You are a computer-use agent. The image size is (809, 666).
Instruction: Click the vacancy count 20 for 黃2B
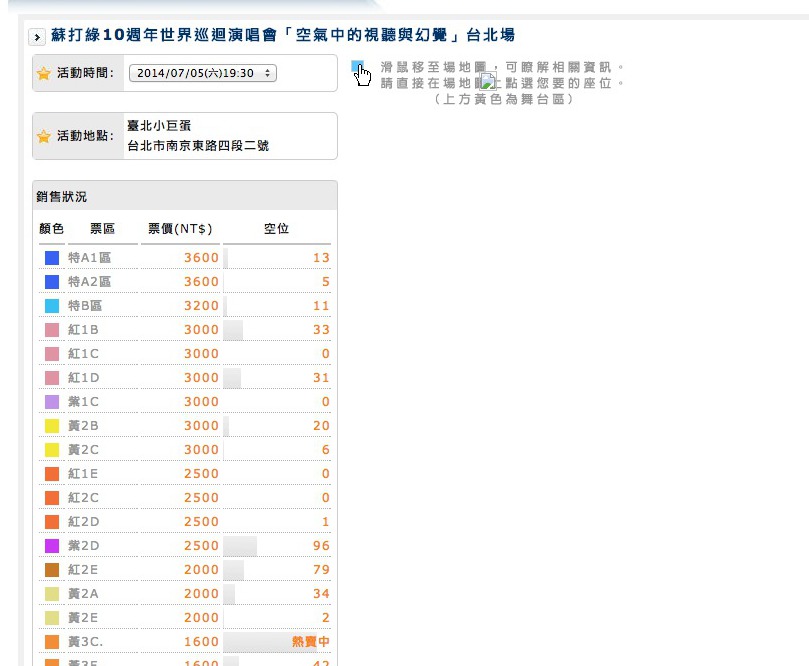321,426
